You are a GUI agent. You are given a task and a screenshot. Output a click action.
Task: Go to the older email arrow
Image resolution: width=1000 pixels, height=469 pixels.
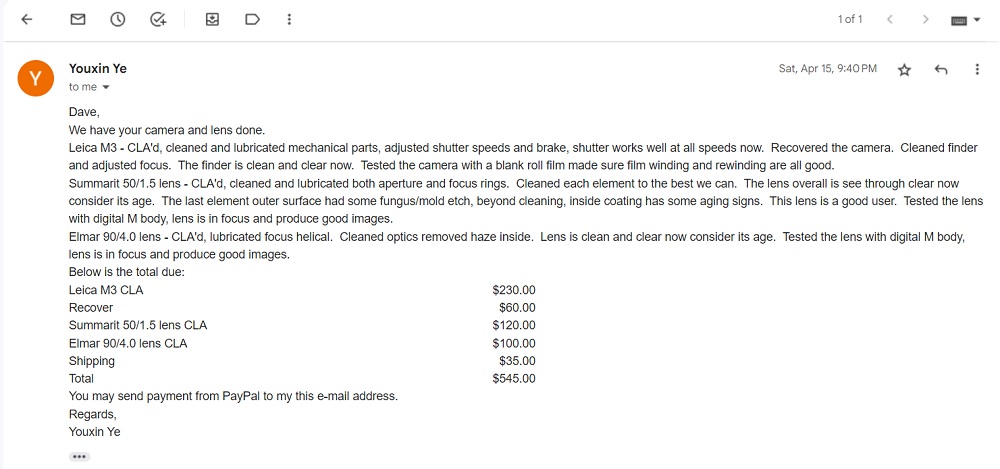(x=926, y=19)
